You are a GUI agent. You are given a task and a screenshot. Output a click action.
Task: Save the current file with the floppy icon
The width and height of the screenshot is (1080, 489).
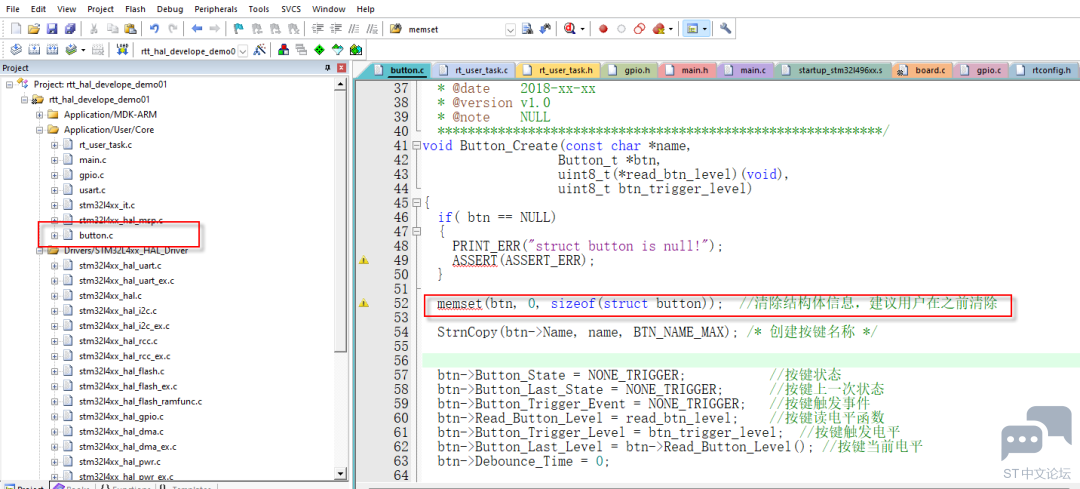(x=52, y=29)
